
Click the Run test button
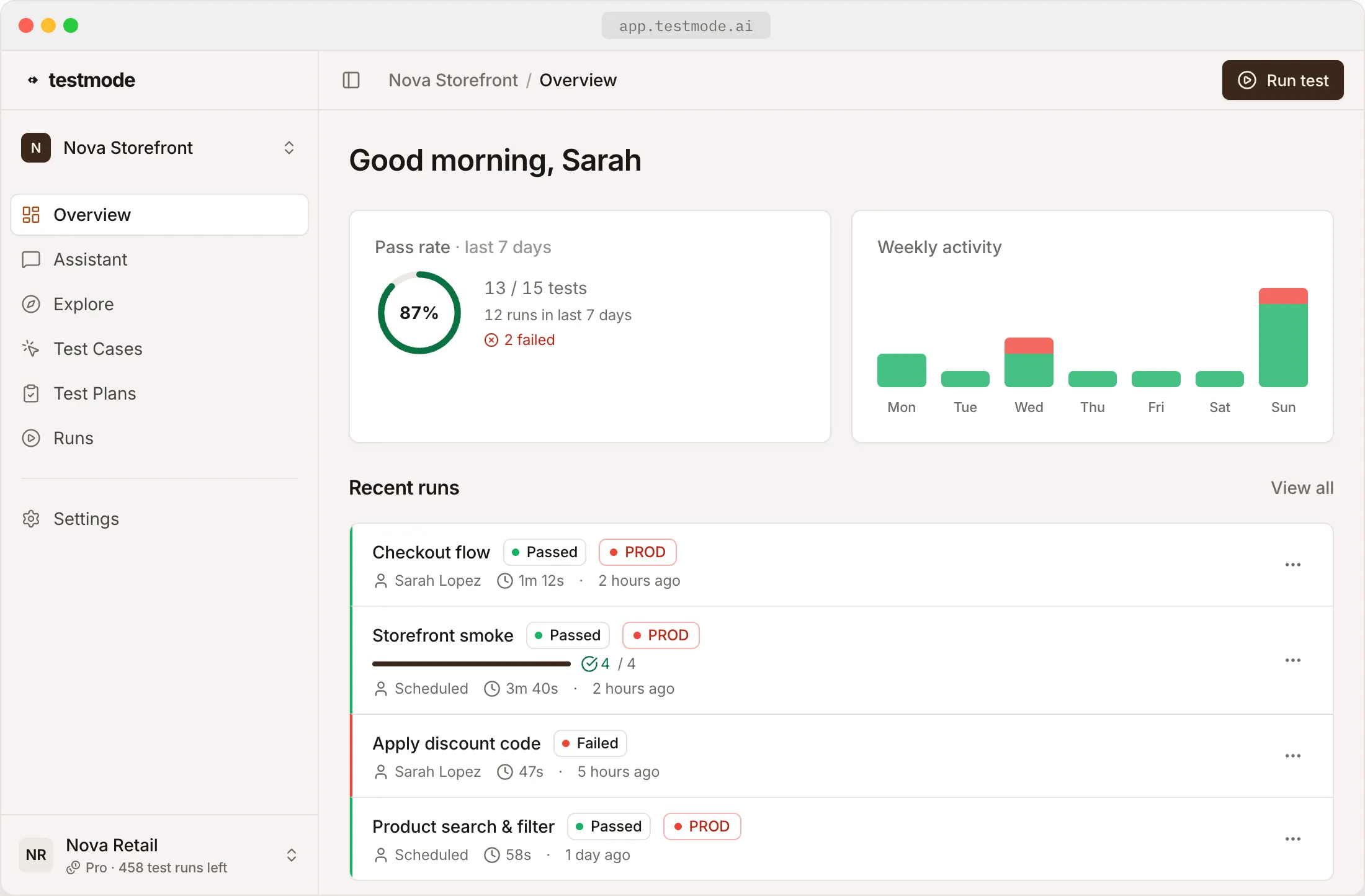[x=1282, y=80]
